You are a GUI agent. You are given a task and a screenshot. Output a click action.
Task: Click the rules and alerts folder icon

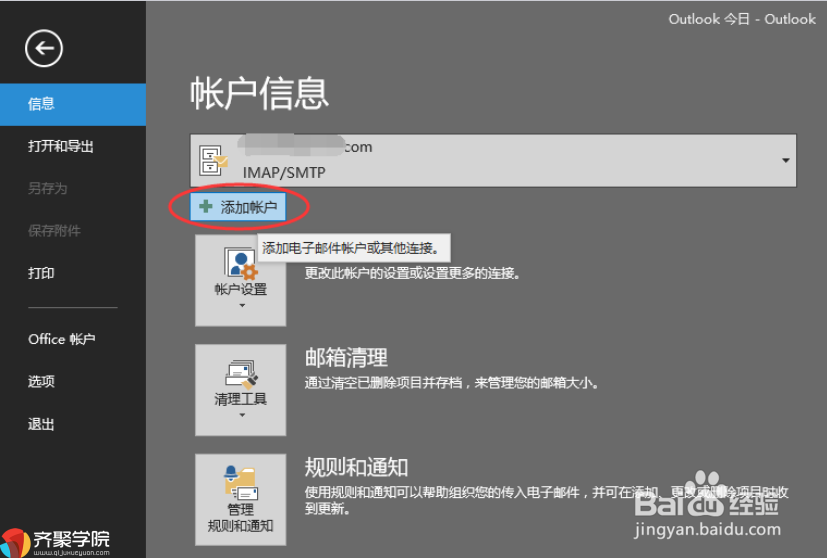241,483
